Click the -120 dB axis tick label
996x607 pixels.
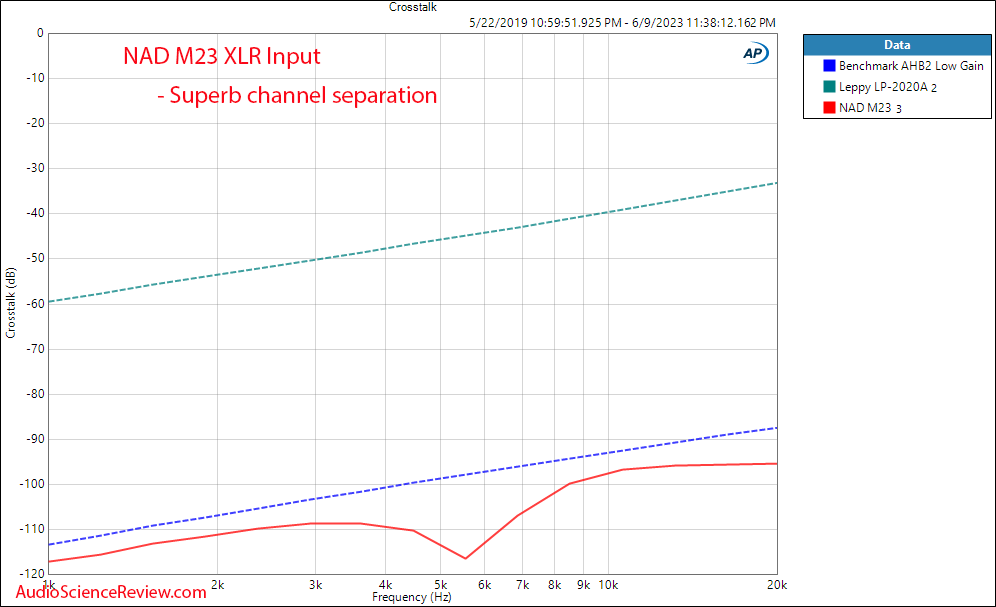pos(32,573)
